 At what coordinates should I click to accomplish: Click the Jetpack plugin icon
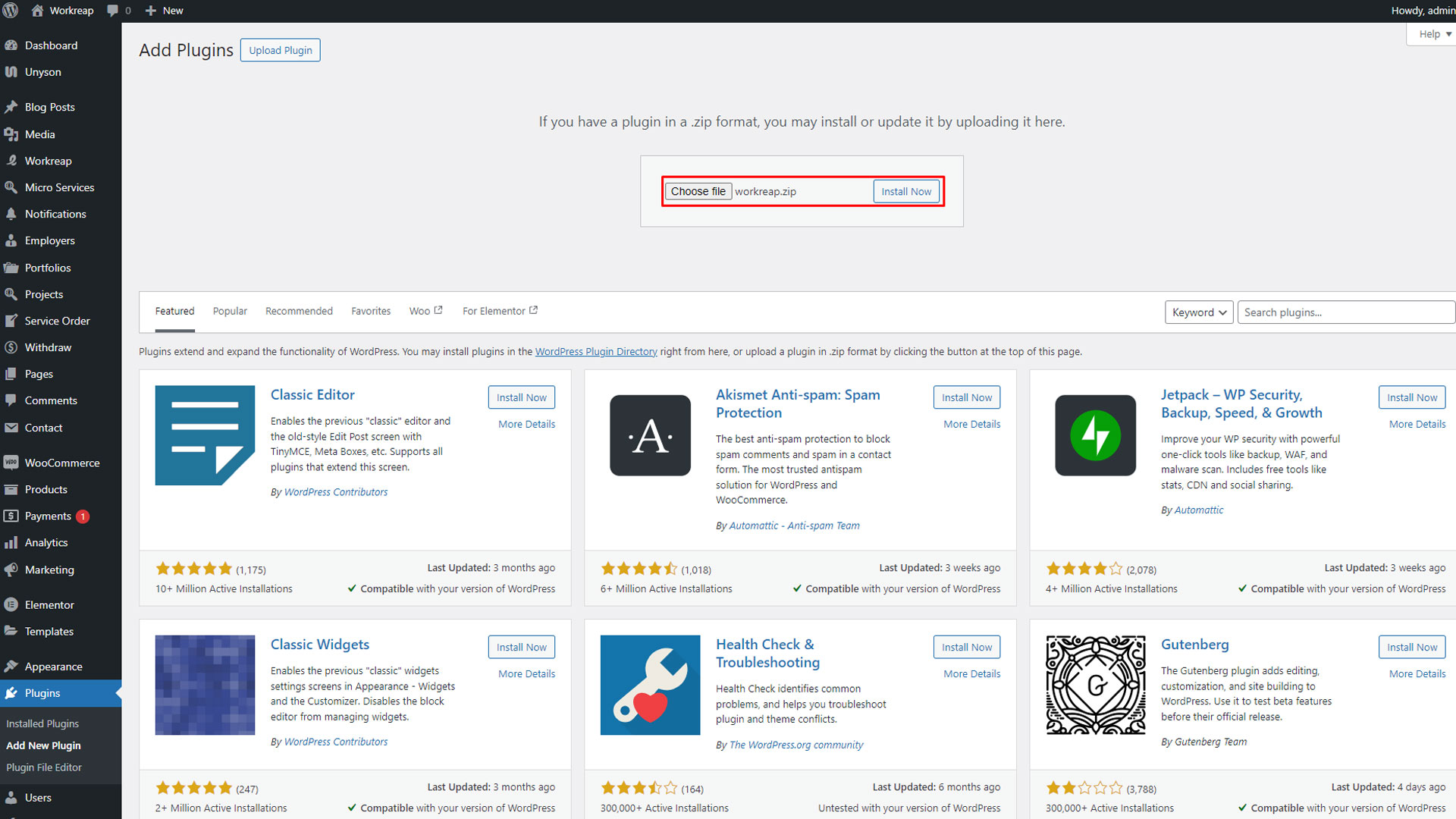[x=1095, y=435]
